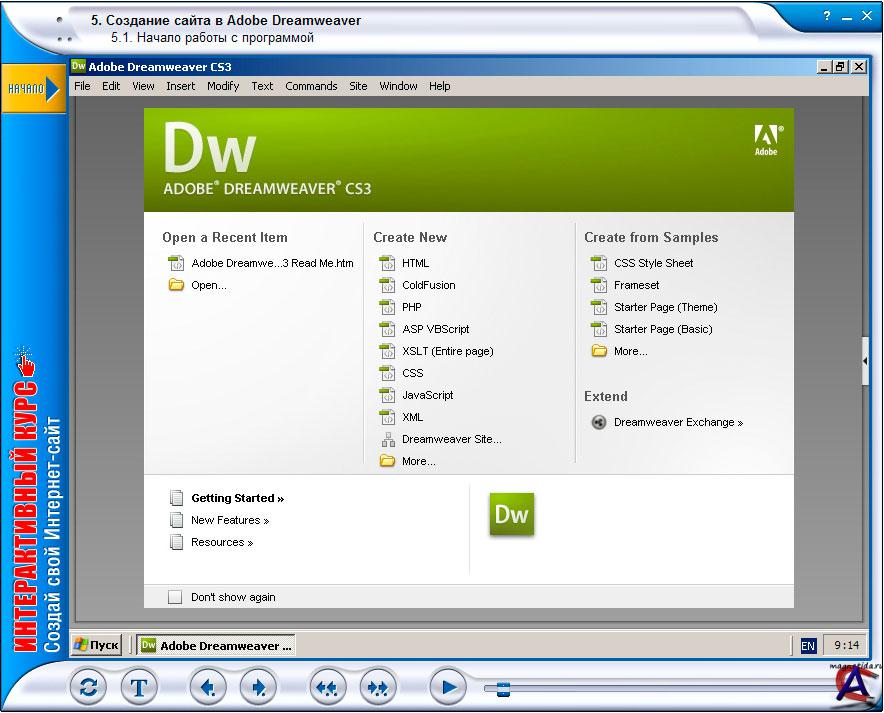Open the Modify menu

coord(223,86)
